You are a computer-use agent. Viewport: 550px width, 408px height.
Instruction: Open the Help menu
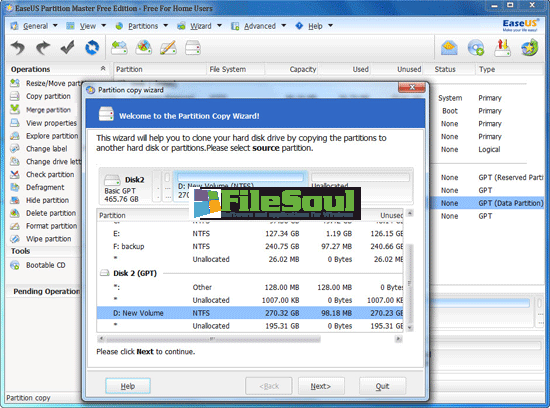point(315,26)
